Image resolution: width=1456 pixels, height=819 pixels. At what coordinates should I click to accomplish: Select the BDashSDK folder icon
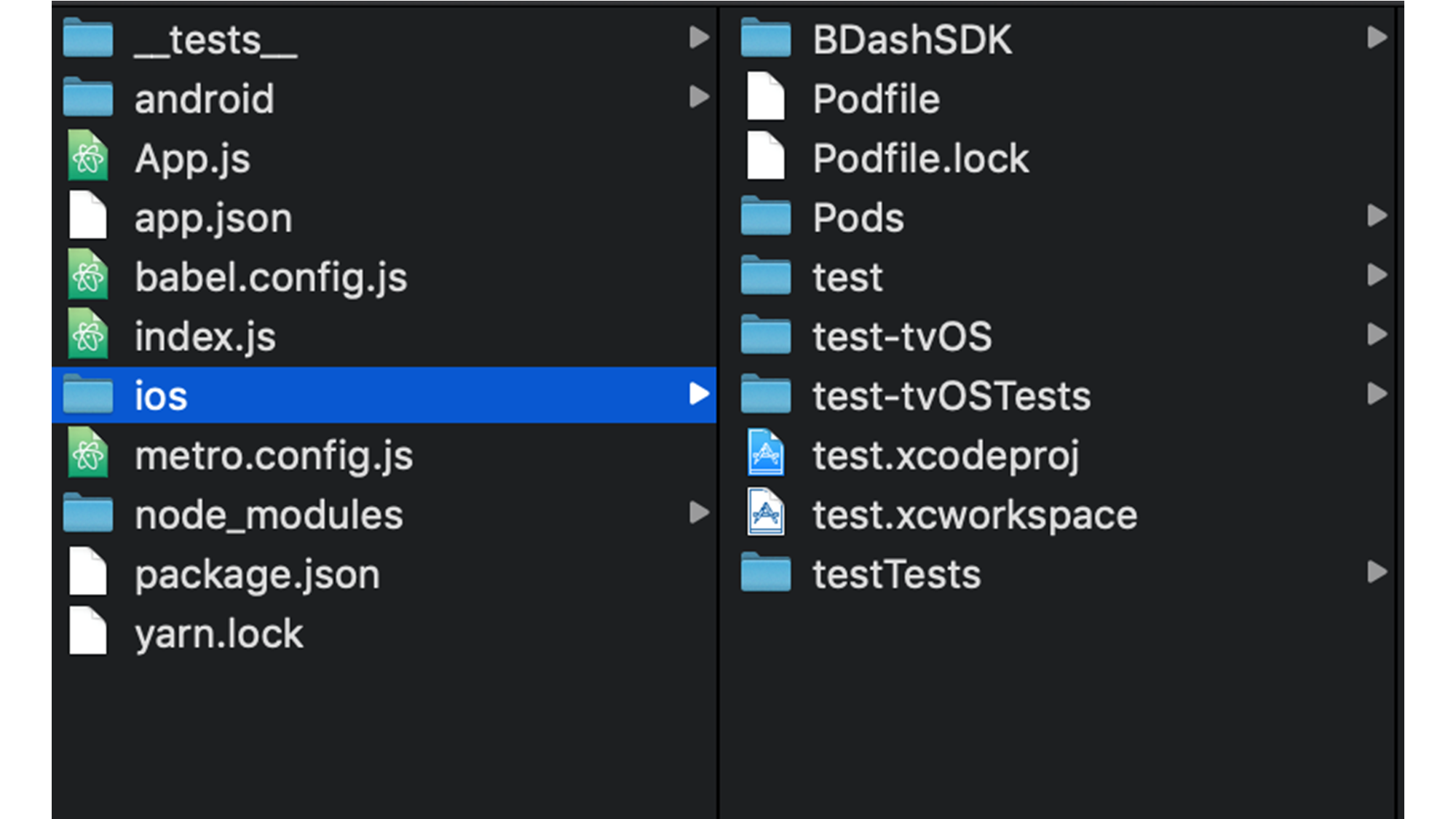pyautogui.click(x=766, y=38)
